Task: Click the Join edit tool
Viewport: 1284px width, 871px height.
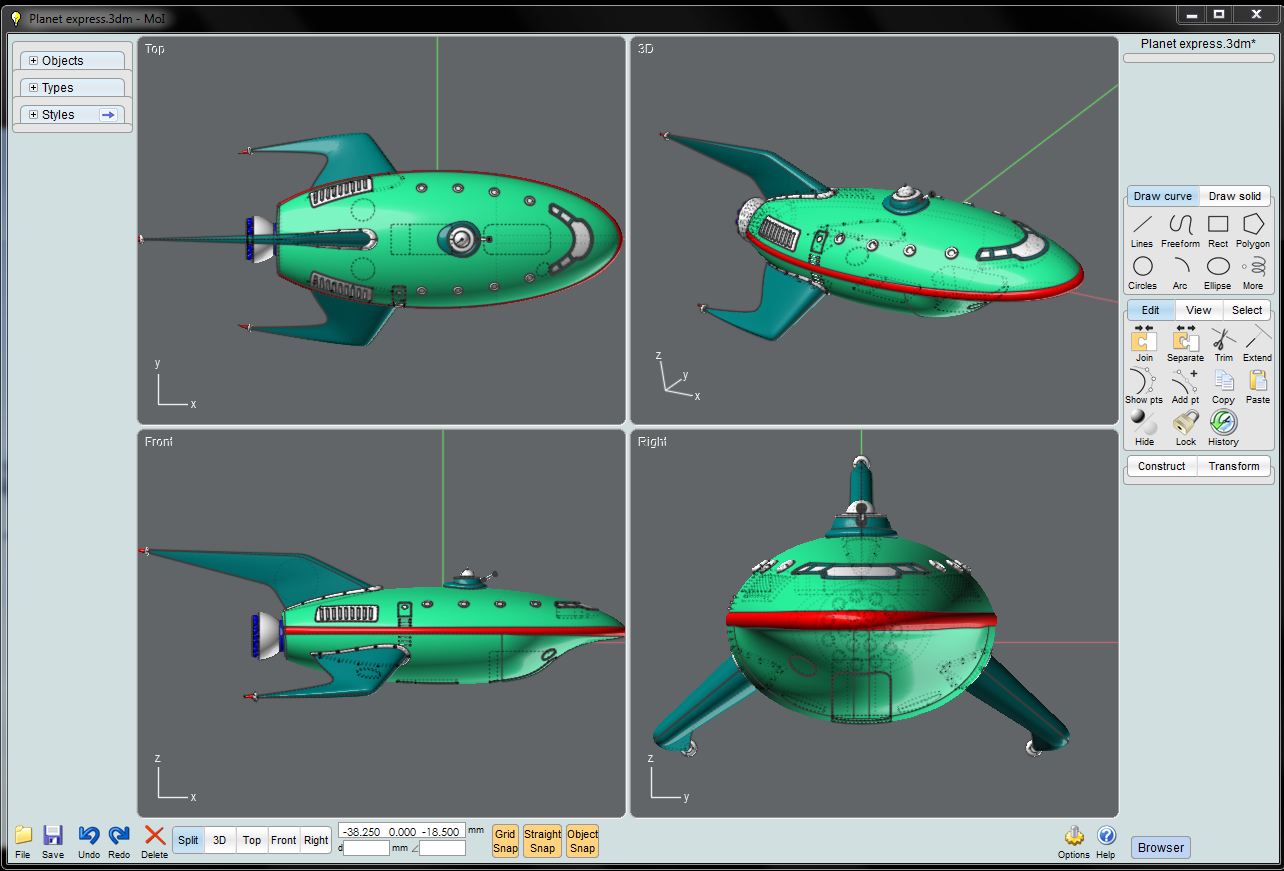Action: click(1144, 344)
